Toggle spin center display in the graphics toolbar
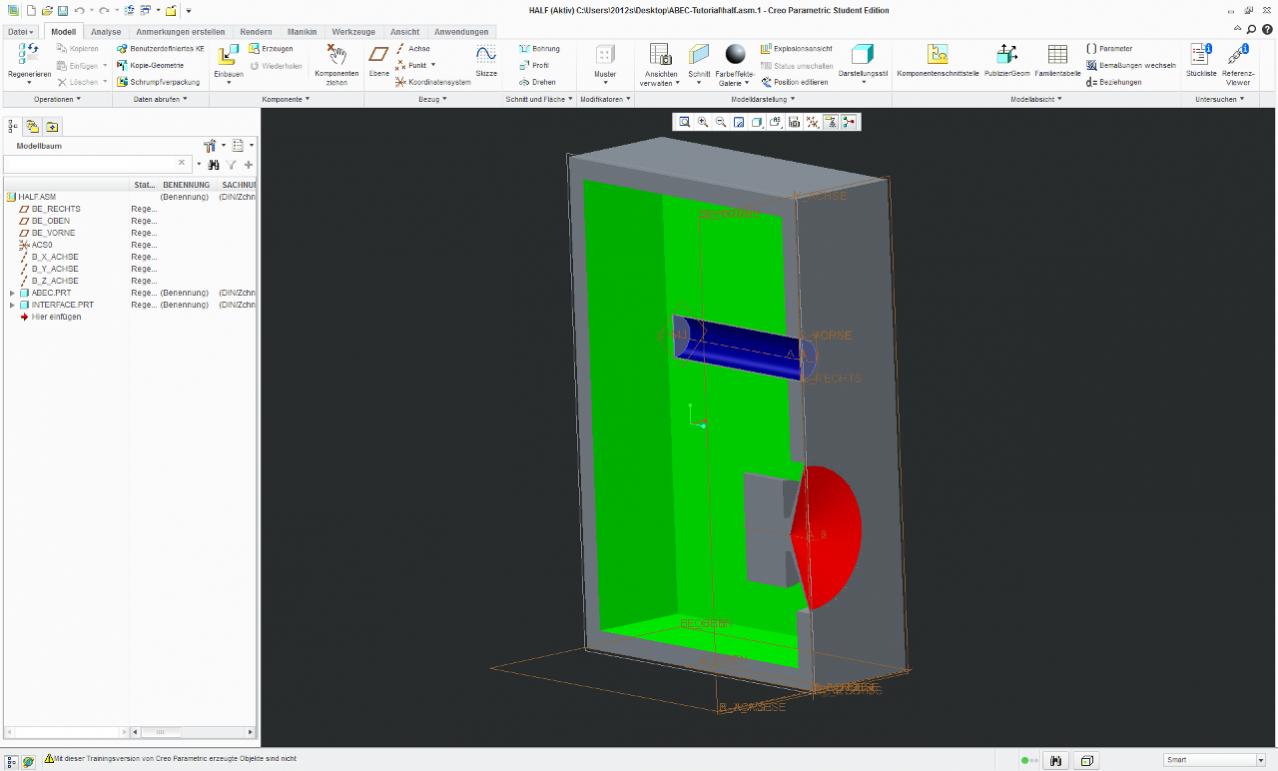The width and height of the screenshot is (1278, 771). (849, 122)
